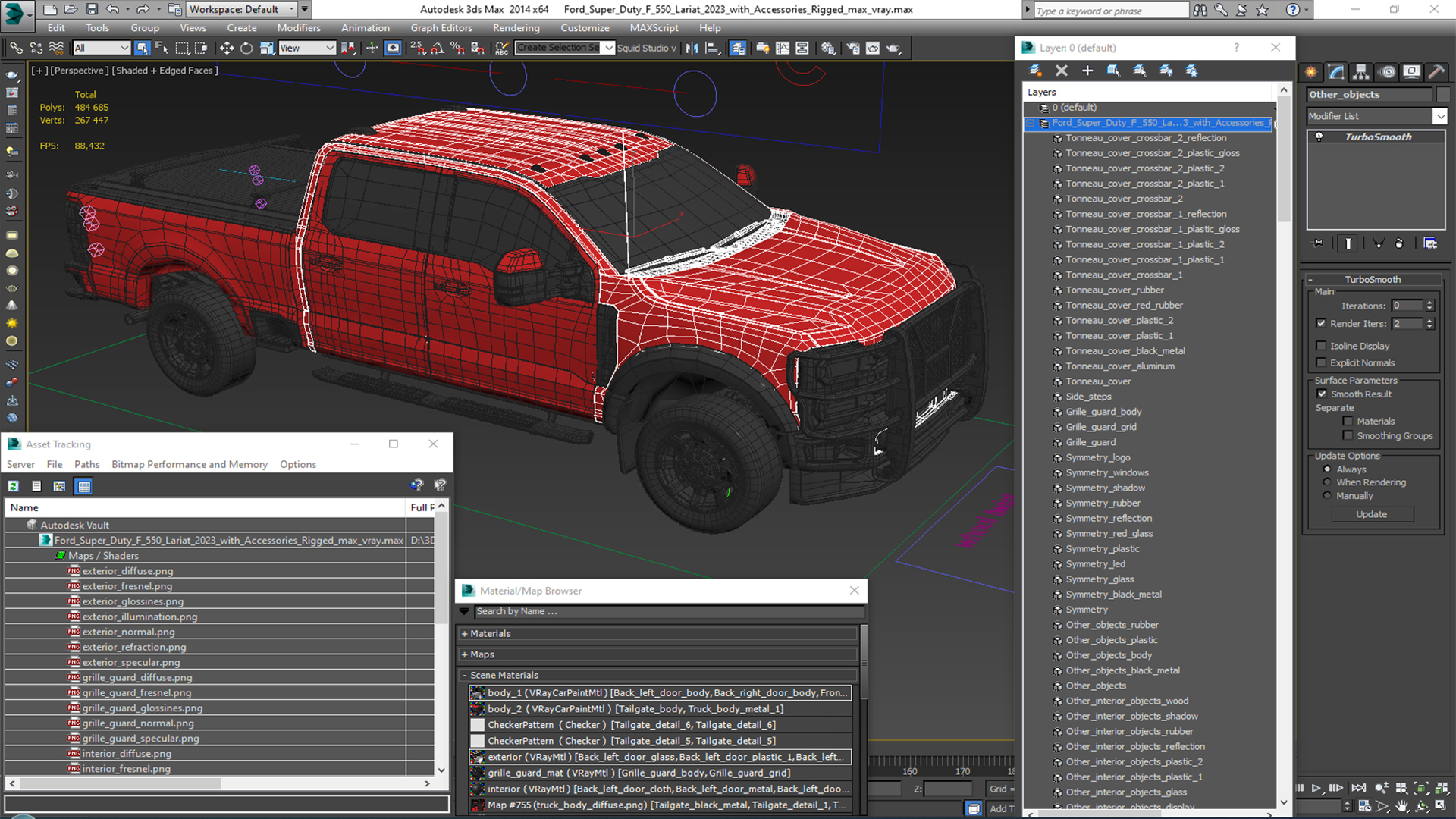
Task: Select body_1 VRayCarPaintMtl material row
Action: (x=659, y=692)
